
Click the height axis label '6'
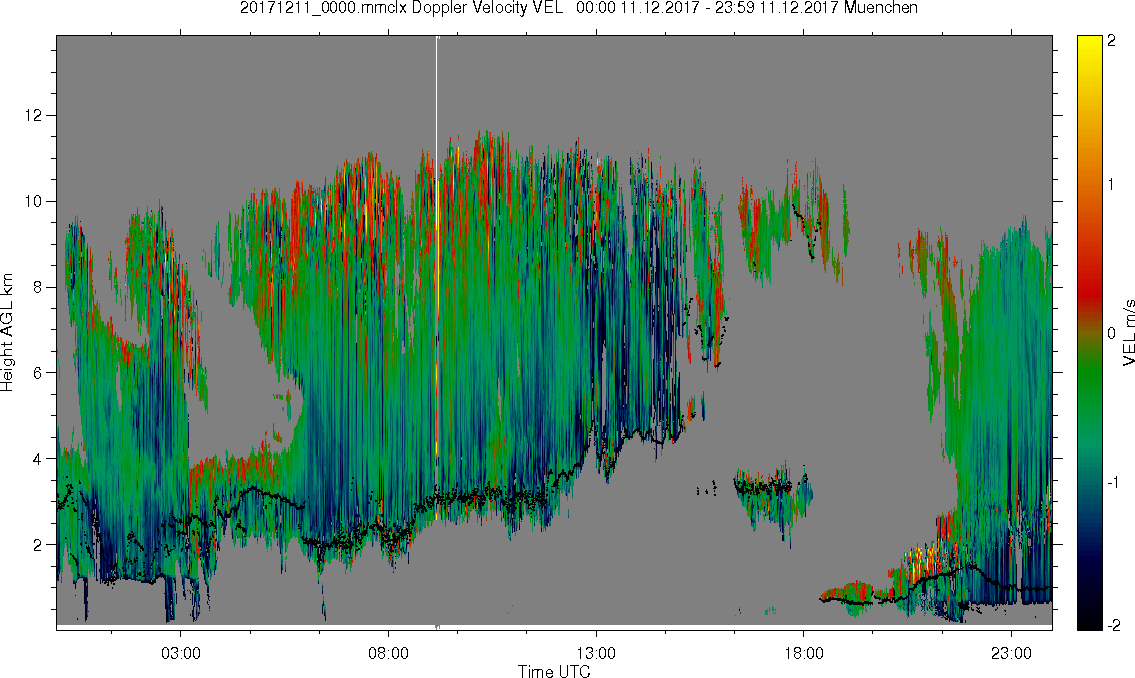(x=38, y=373)
